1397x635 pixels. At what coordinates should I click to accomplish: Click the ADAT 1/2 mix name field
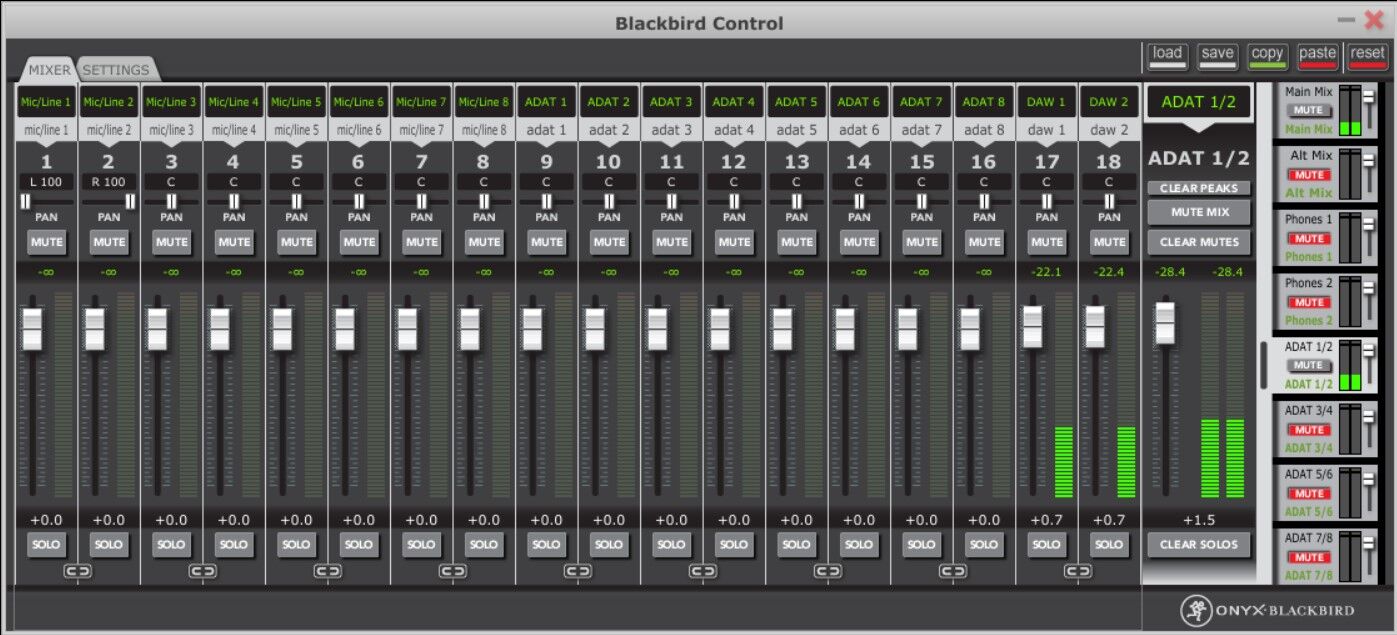(x=1199, y=102)
